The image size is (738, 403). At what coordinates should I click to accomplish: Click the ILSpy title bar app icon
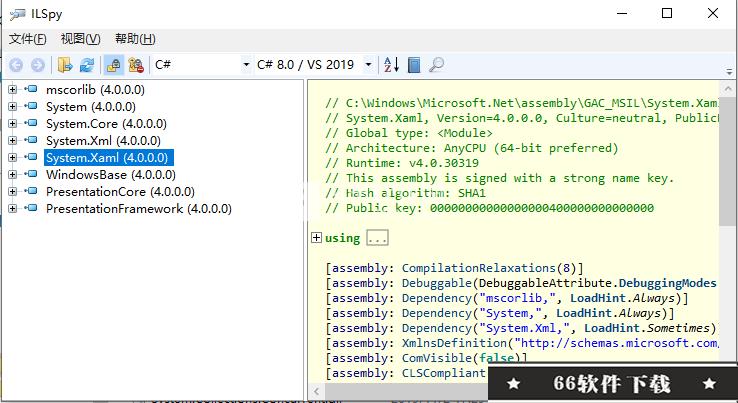18,14
